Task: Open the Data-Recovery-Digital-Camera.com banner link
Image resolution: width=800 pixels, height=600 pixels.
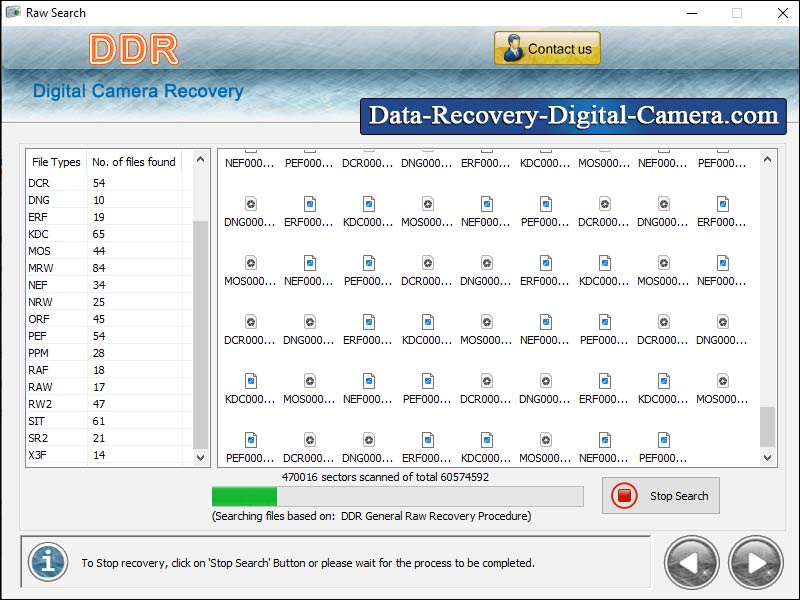Action: click(x=573, y=116)
